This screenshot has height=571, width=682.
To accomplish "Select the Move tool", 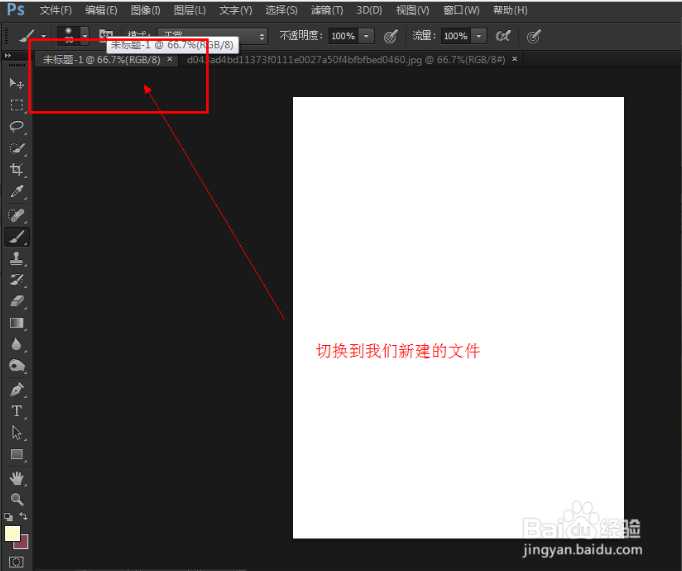I will [x=17, y=83].
